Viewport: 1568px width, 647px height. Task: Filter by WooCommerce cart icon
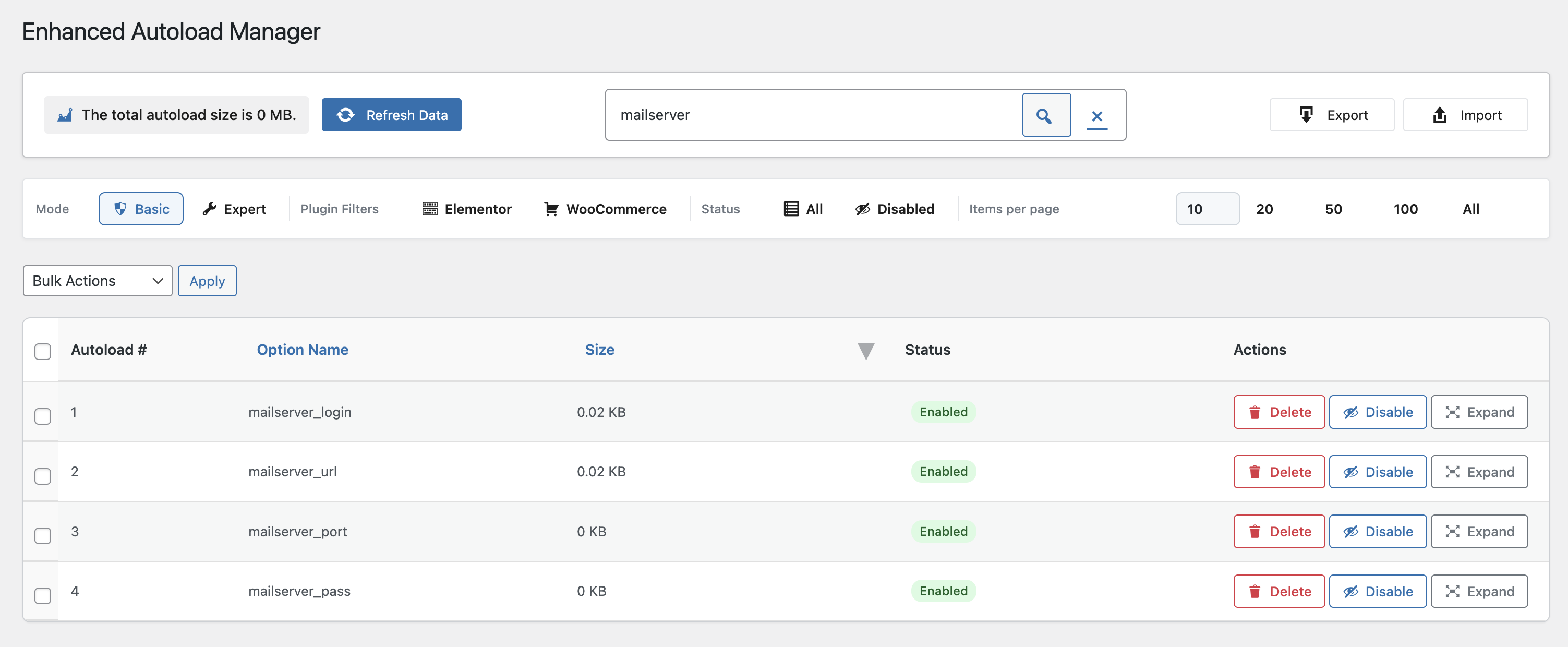pos(551,209)
